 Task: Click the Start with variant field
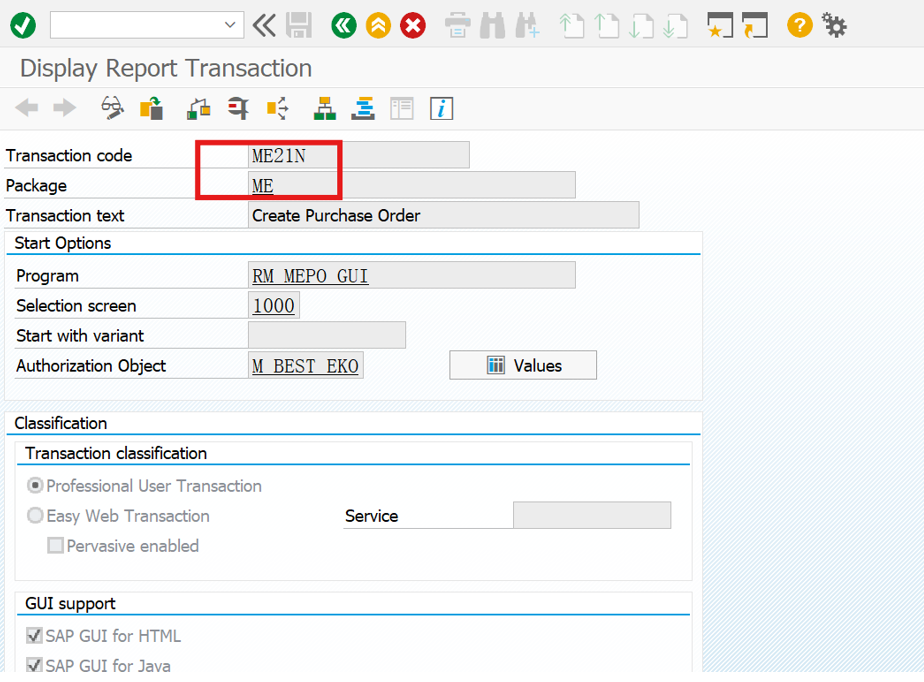click(x=326, y=335)
